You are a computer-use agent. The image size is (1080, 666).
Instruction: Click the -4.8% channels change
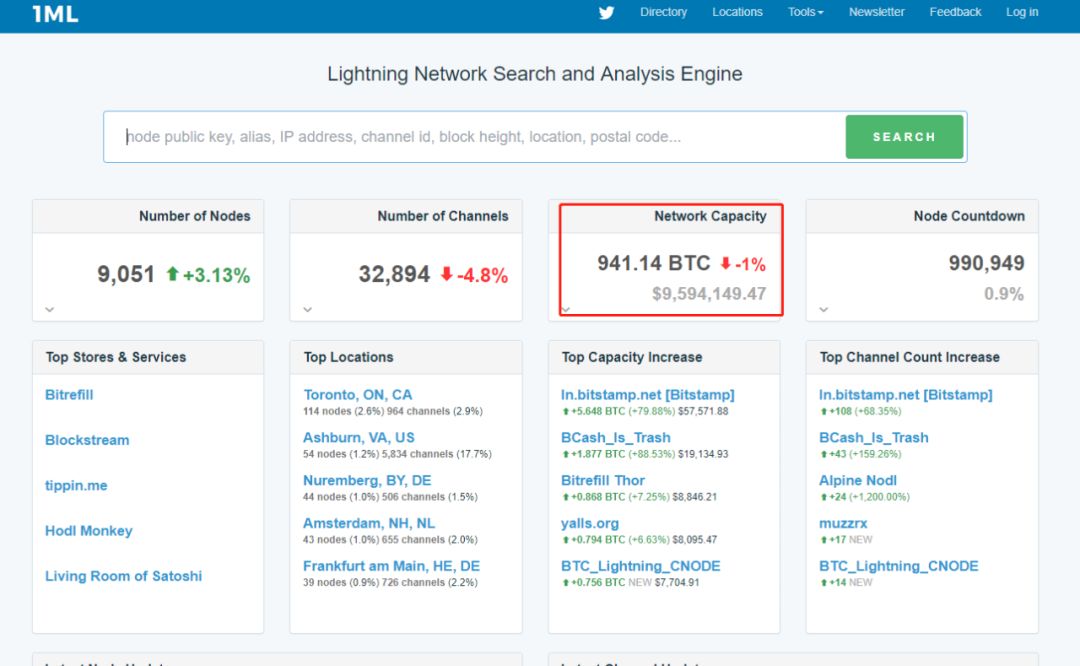pyautogui.click(x=474, y=275)
